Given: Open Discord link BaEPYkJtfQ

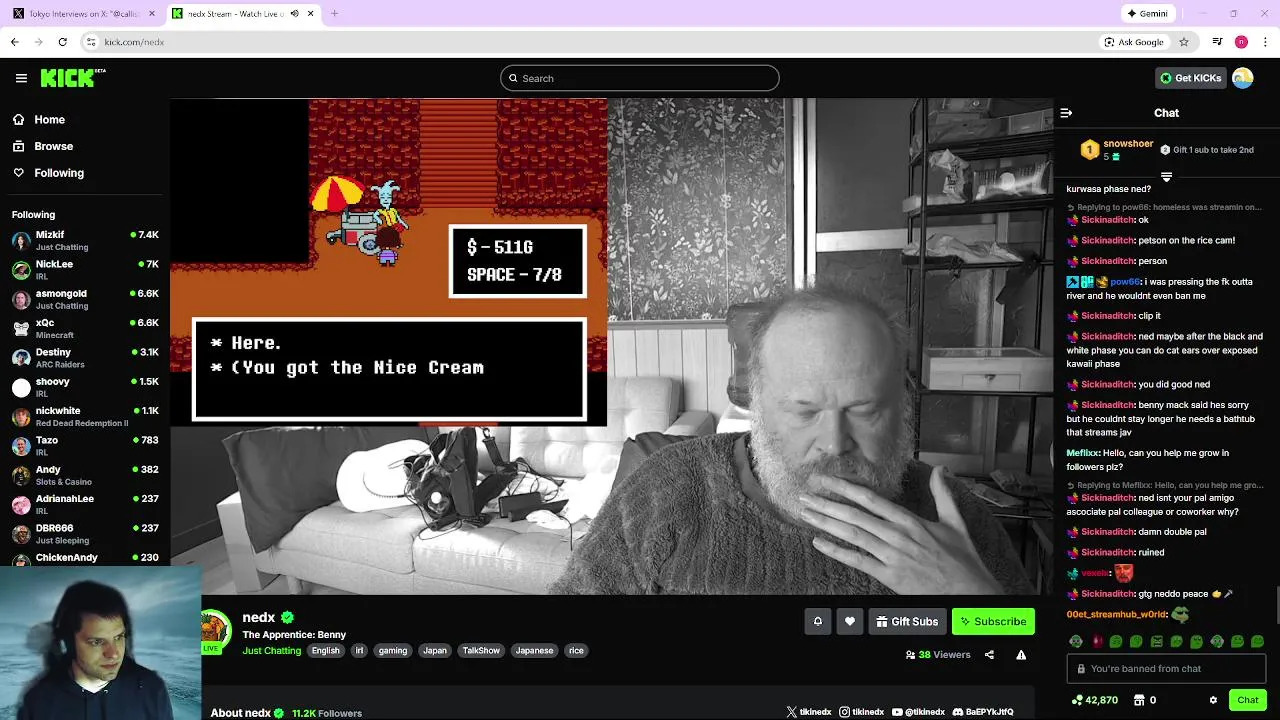Looking at the screenshot, I should 983,712.
